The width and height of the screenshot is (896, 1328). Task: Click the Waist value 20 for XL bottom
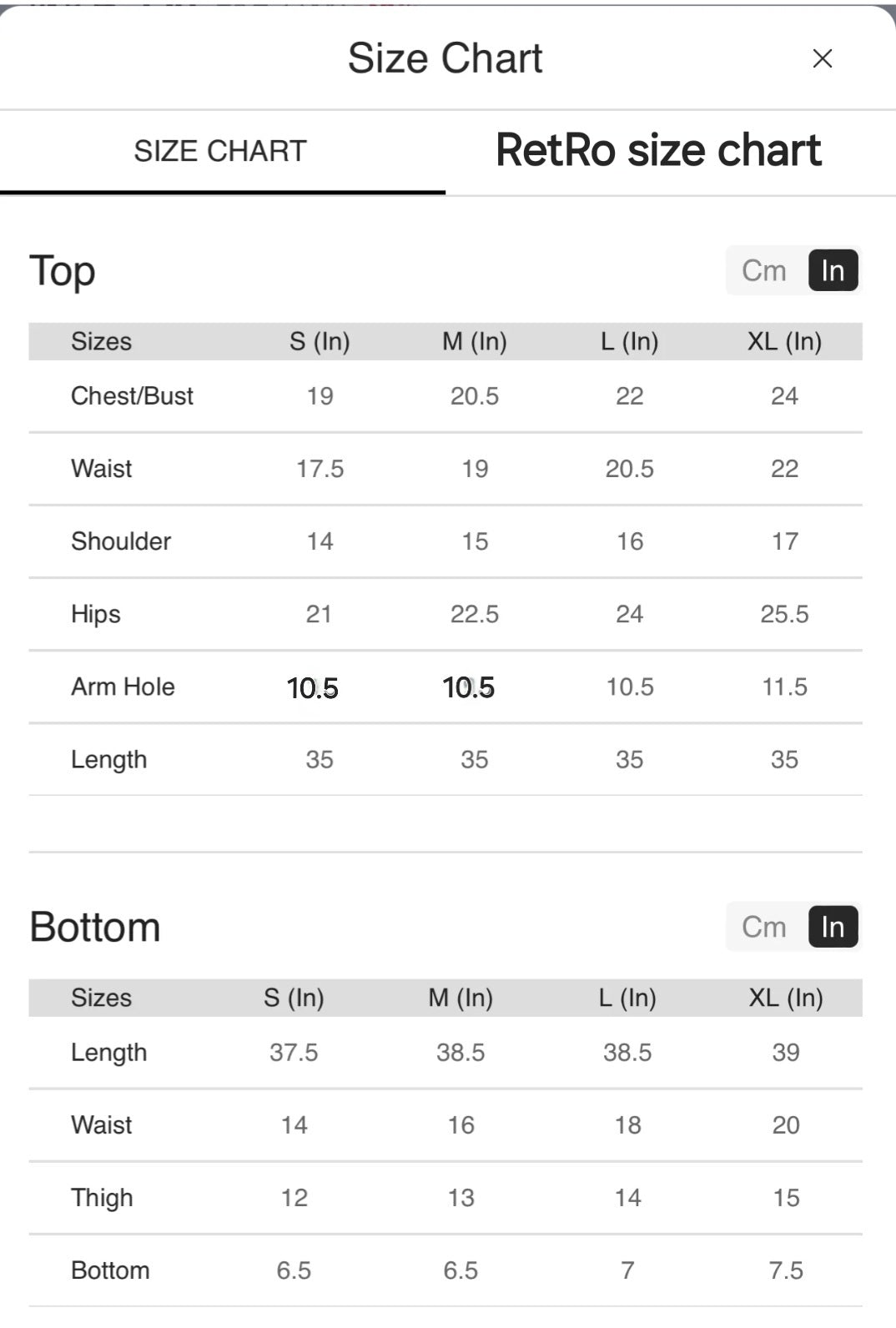coord(786,1124)
